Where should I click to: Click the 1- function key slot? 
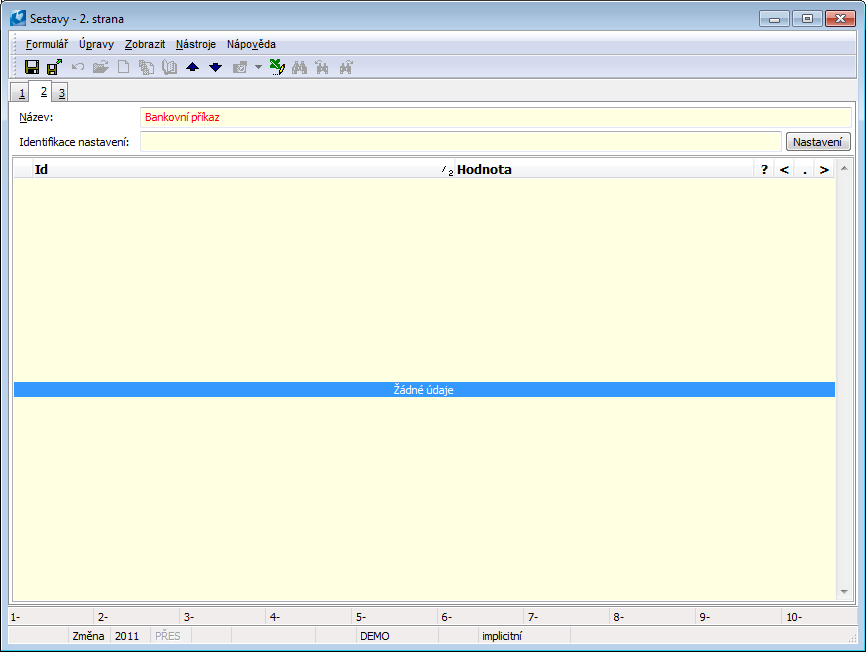(51, 617)
